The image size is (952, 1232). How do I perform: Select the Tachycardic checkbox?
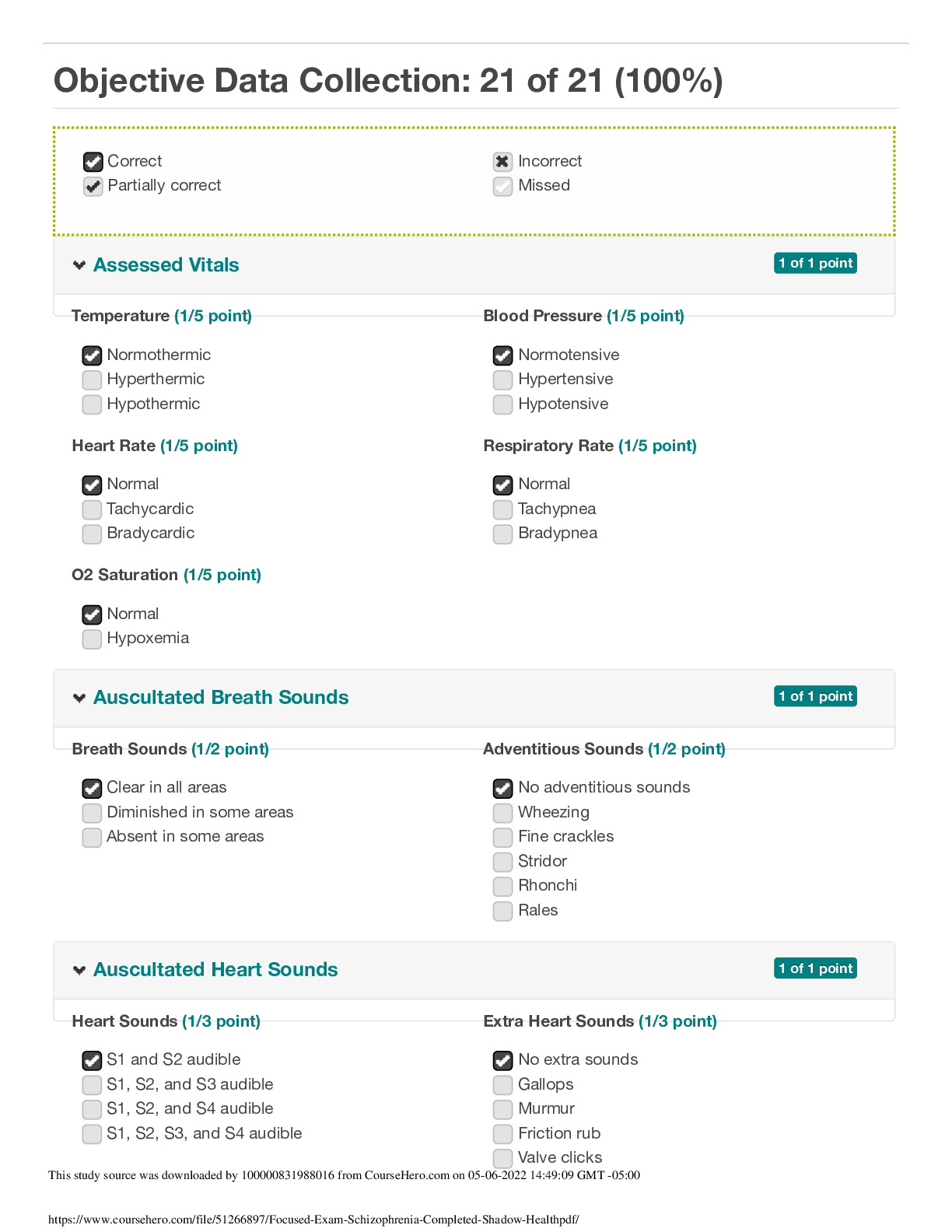(x=92, y=509)
